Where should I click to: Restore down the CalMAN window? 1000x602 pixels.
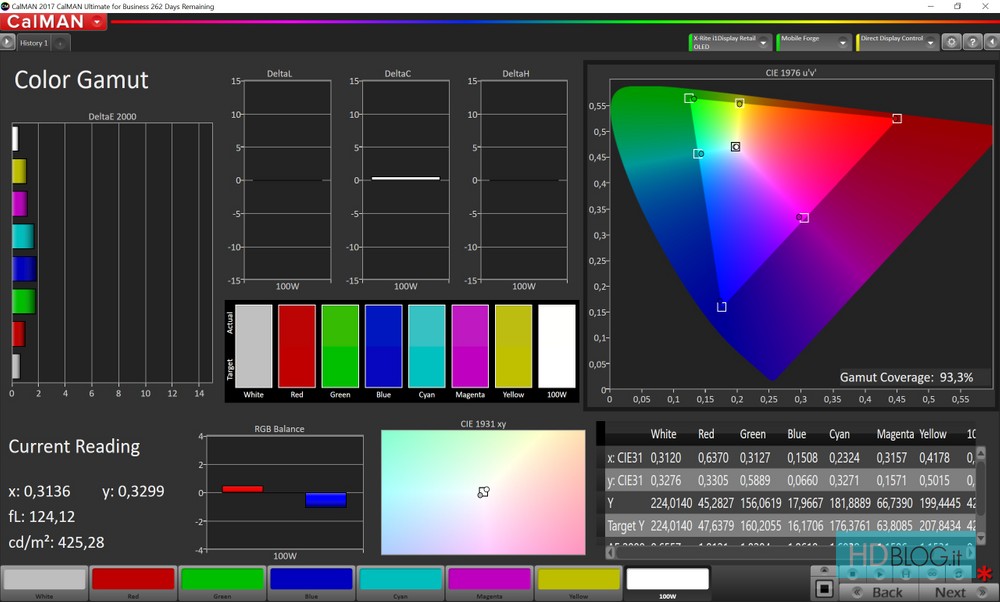(x=957, y=6)
